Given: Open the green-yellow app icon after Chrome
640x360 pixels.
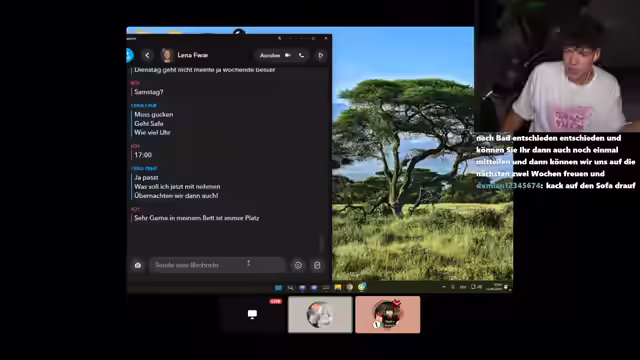Looking at the screenshot, I should click(x=362, y=287).
